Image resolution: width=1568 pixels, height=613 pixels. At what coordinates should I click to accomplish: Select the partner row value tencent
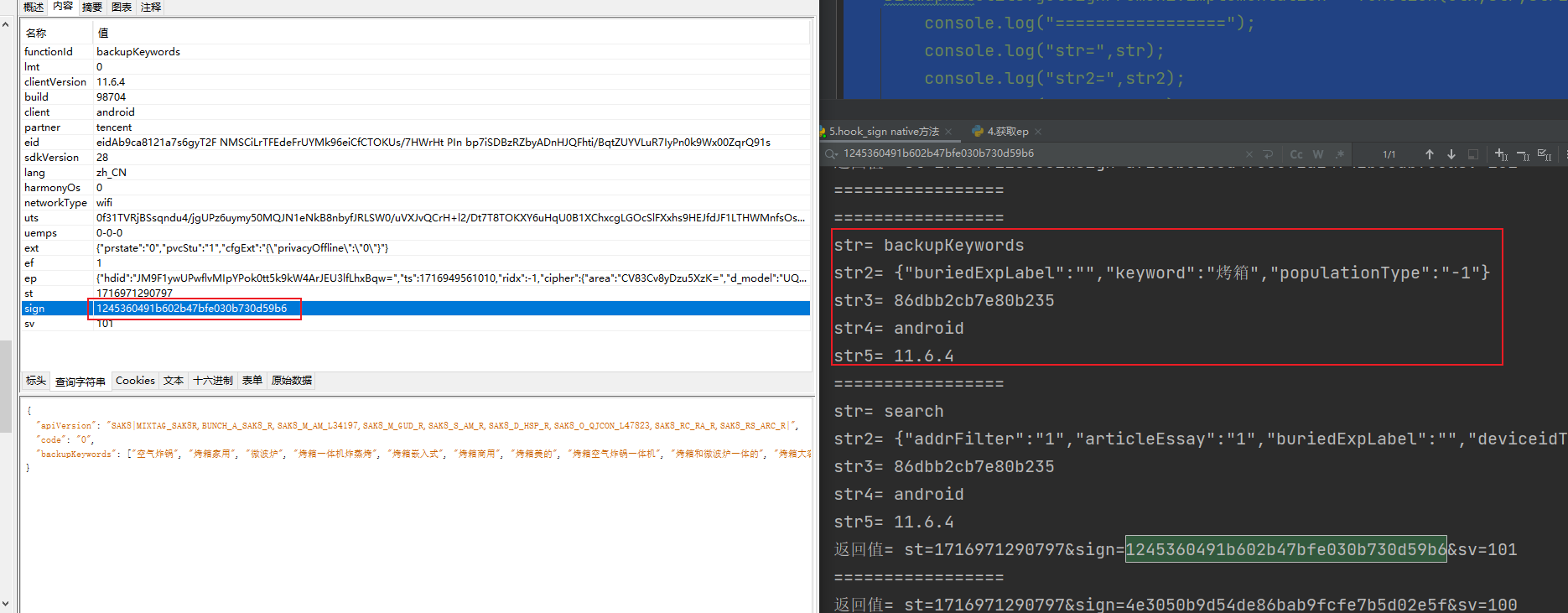click(114, 127)
